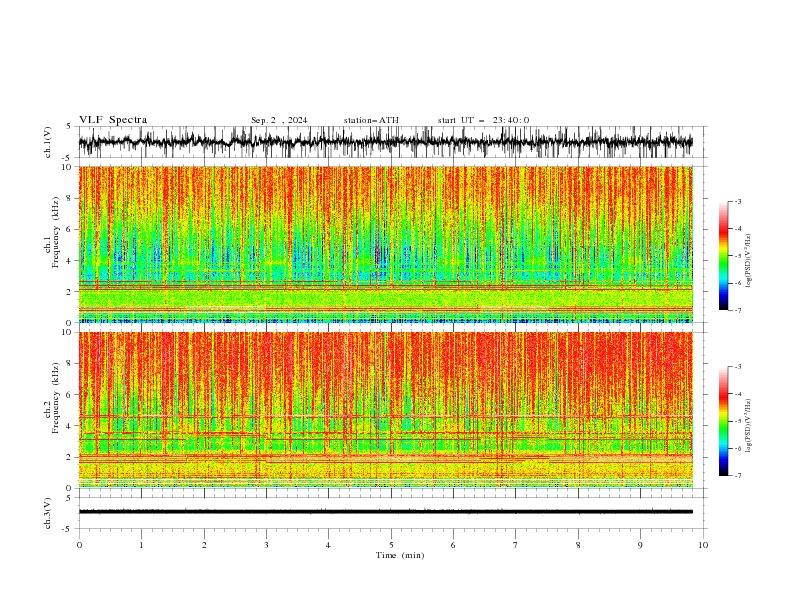
Task: Click the ch.2 colorbar 'log(PSD)(V²/Hz)' label
Action: click(x=748, y=426)
